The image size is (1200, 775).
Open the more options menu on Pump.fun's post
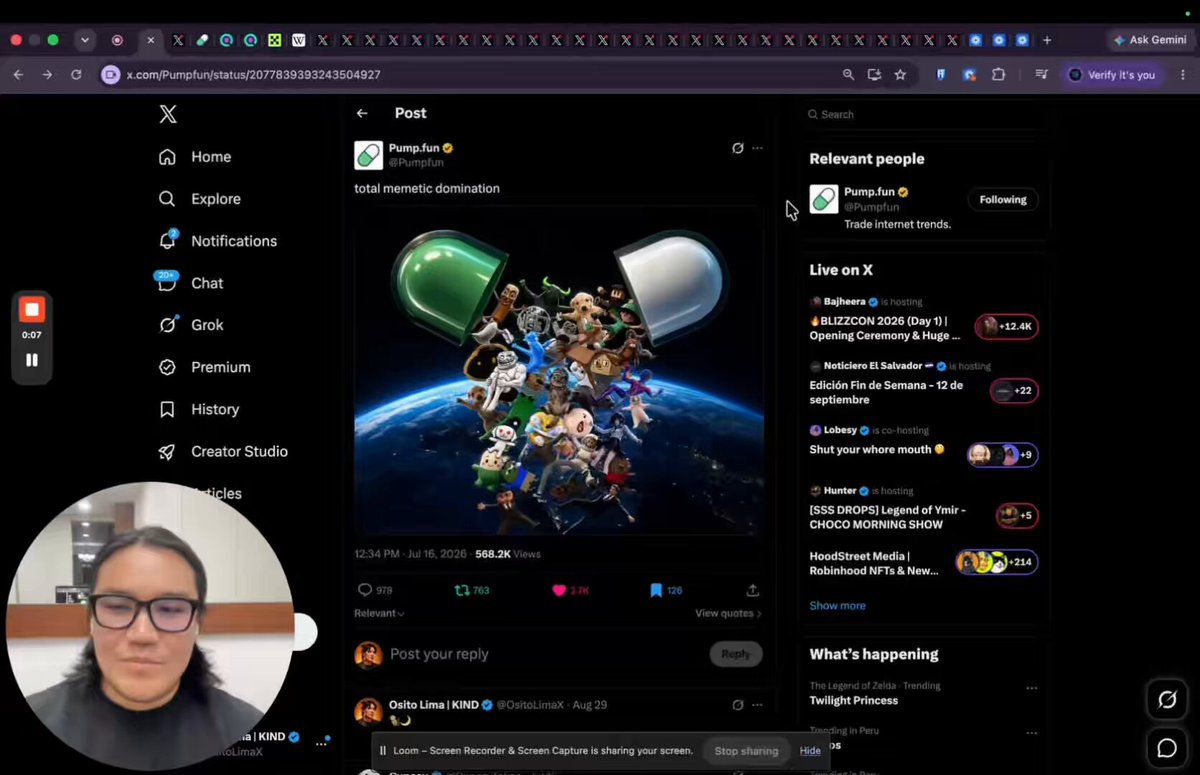pos(757,148)
